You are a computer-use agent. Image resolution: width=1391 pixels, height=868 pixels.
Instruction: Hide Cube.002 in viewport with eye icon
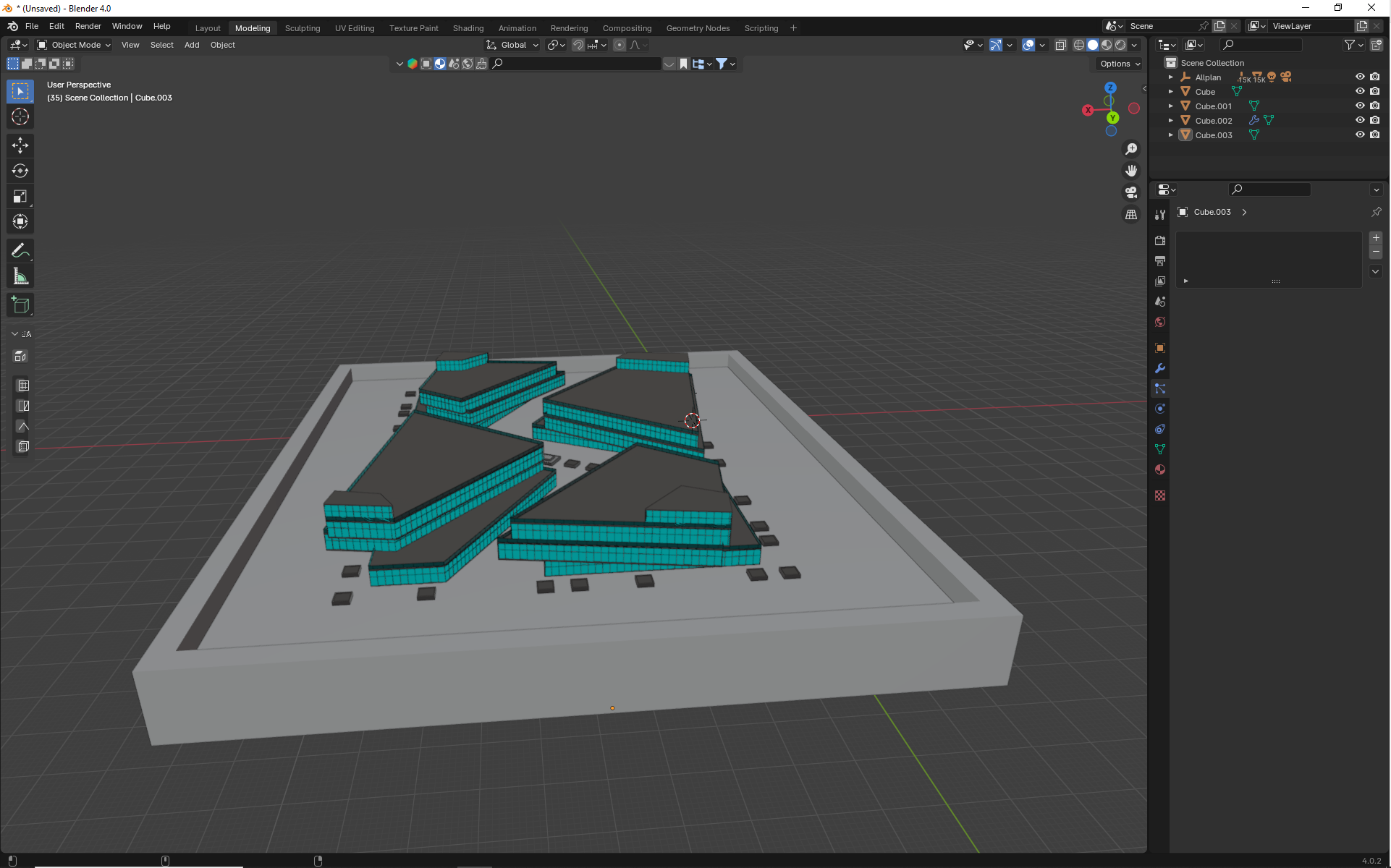1360,120
